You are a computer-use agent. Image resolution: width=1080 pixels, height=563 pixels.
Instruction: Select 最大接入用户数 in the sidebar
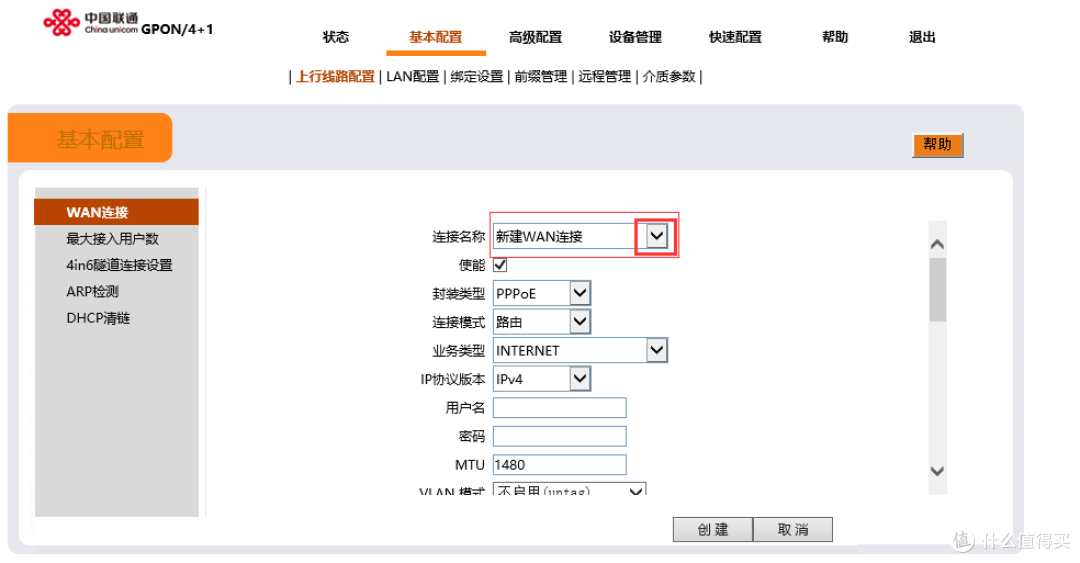(112, 239)
